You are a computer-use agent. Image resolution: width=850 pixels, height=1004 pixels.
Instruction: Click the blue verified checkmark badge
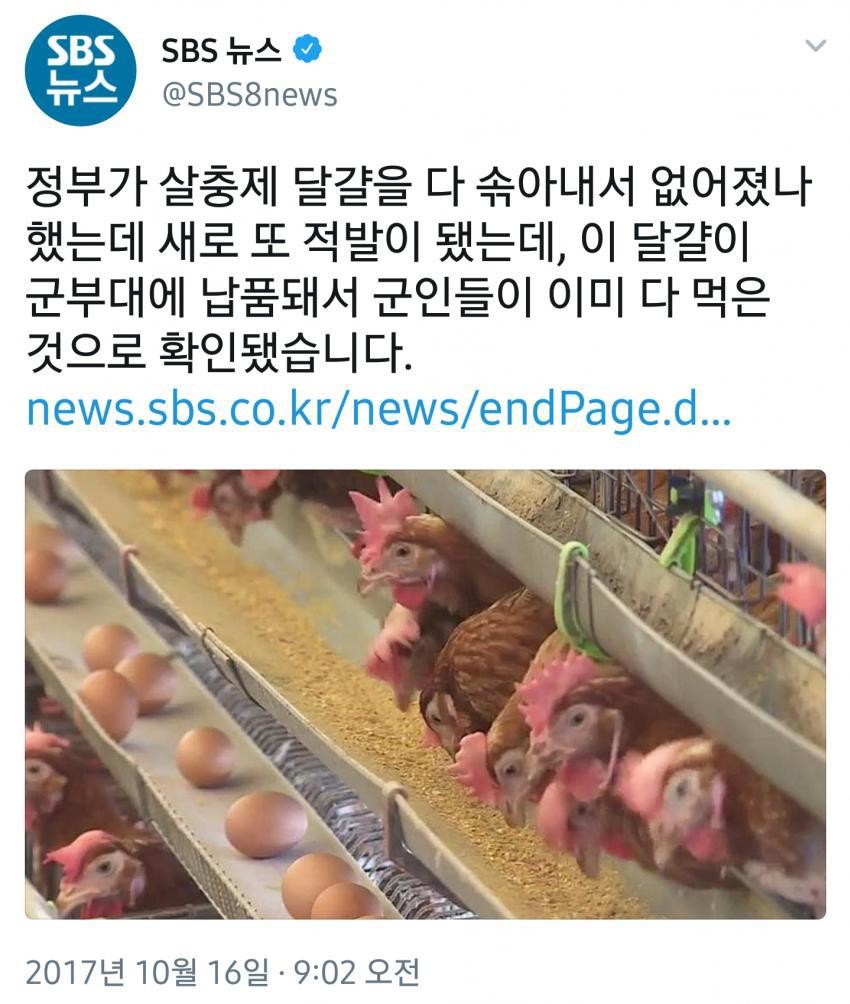coord(307,49)
